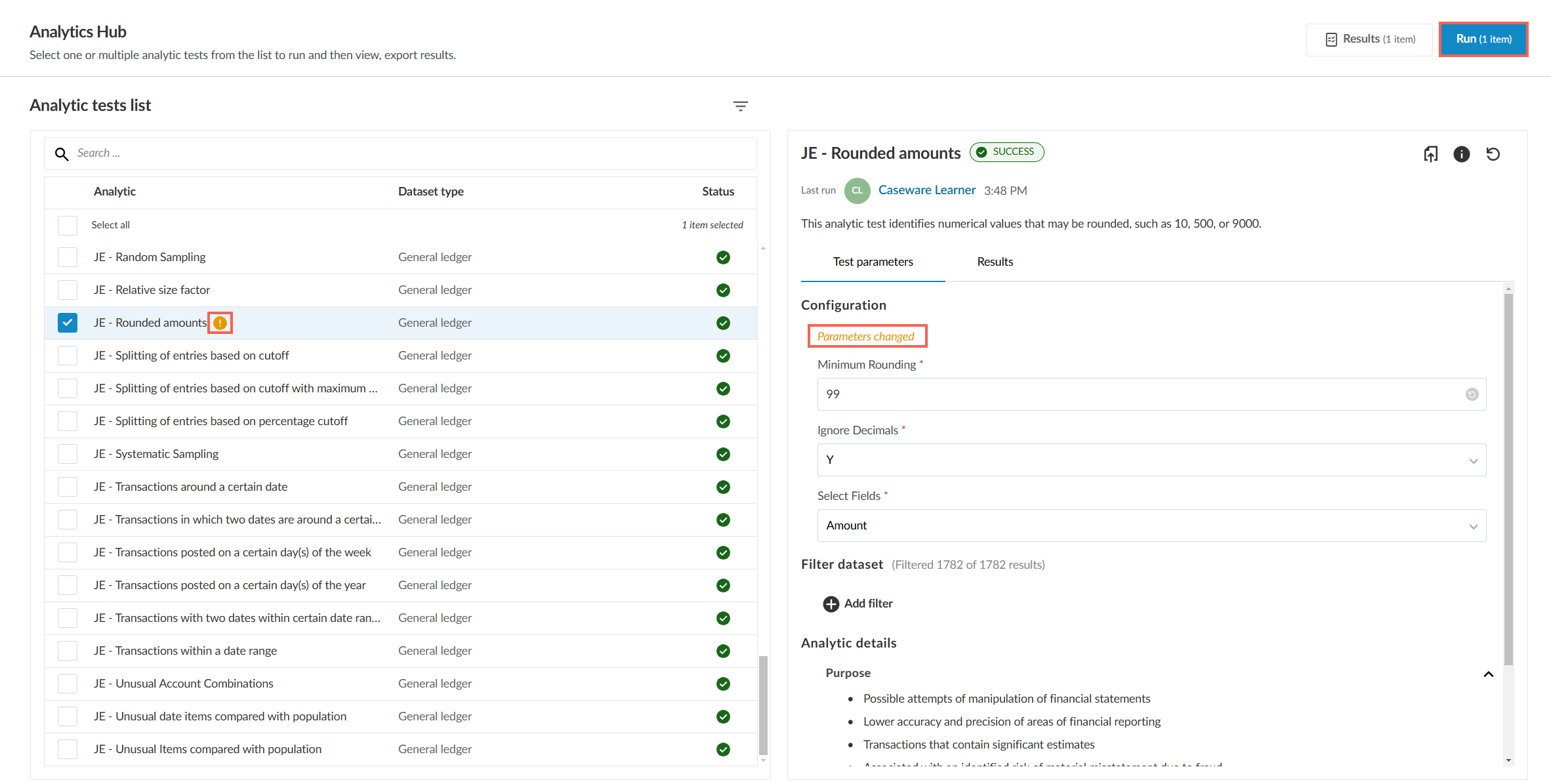The height and width of the screenshot is (784, 1551).
Task: Click the status check icon for JE - Random Sampling
Action: point(723,257)
